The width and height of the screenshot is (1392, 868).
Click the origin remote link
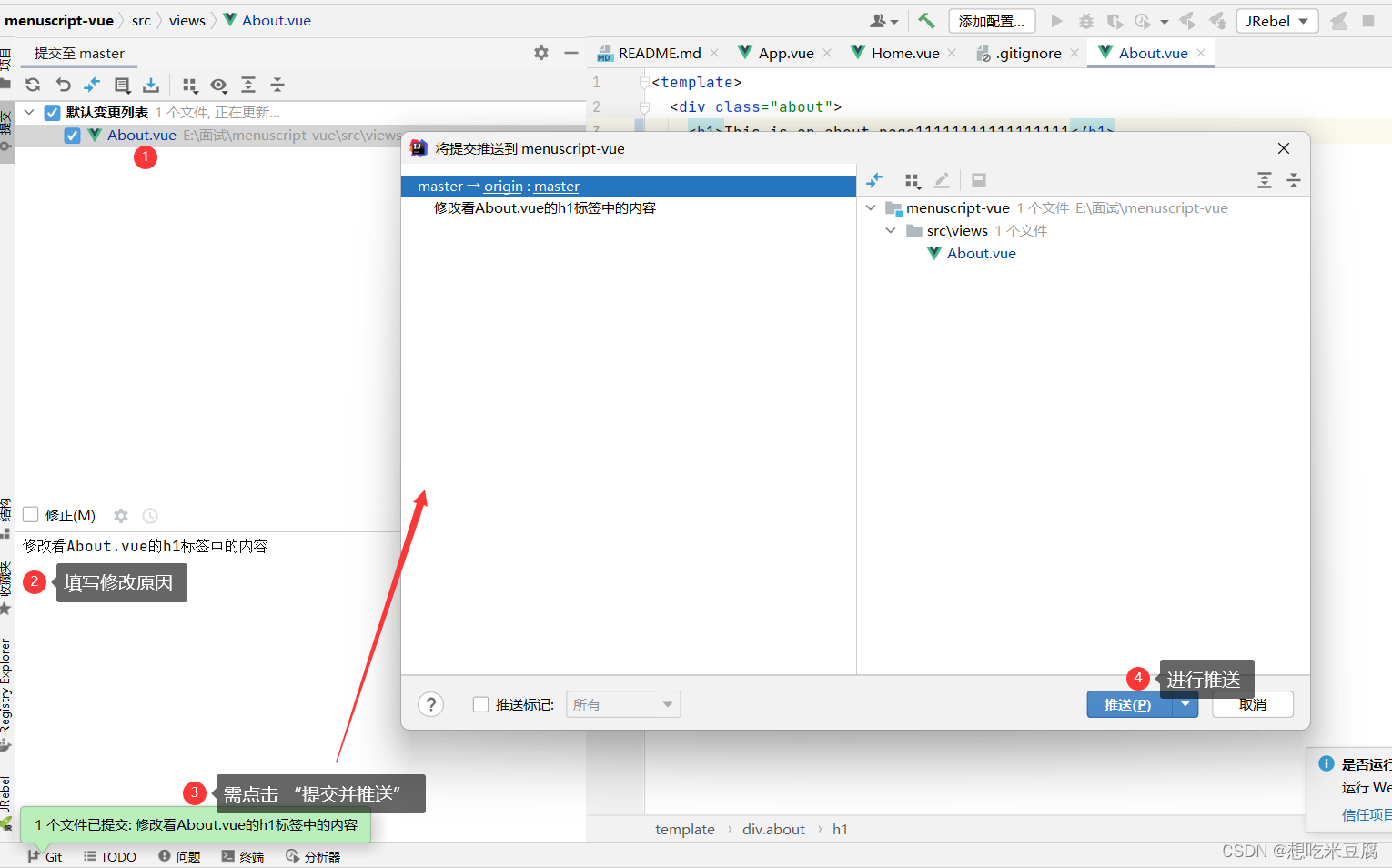pos(503,186)
